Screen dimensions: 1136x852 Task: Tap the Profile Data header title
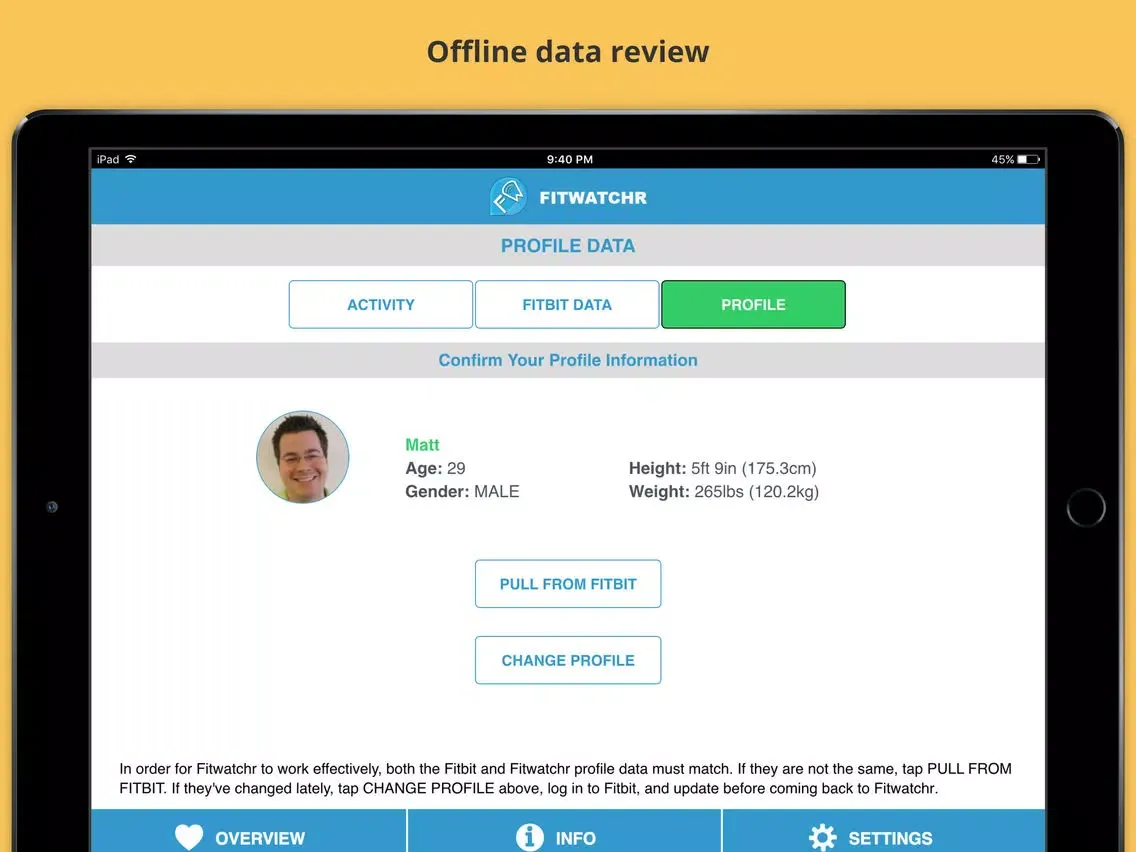pyautogui.click(x=568, y=246)
